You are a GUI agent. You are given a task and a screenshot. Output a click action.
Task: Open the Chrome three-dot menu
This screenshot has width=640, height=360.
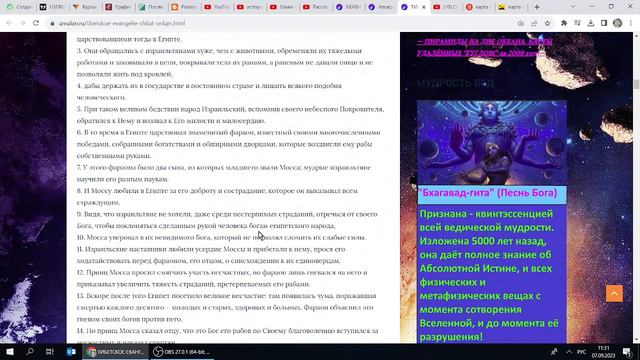[x=631, y=23]
